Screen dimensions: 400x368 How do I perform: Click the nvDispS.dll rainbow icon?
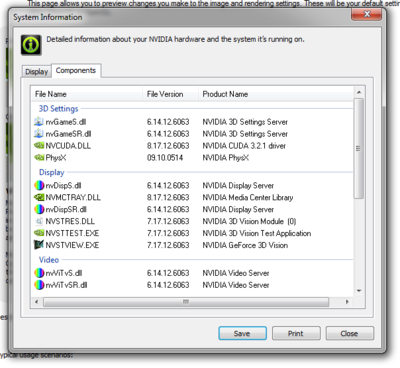coord(39,185)
